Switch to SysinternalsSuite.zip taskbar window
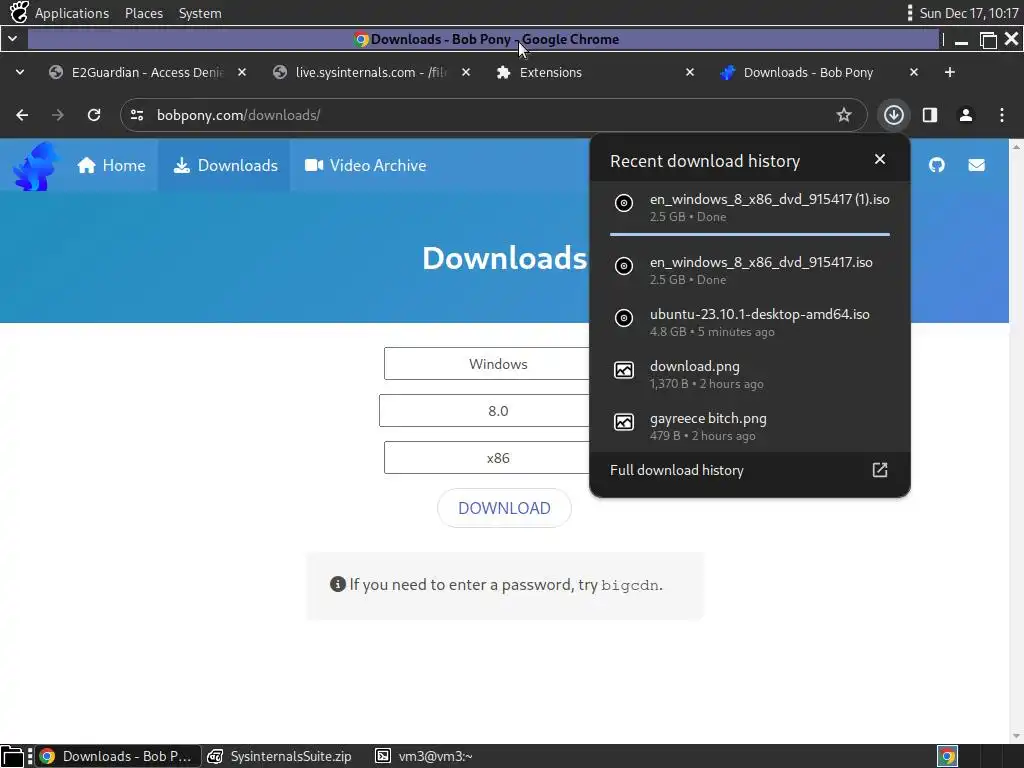1024x768 pixels. point(281,756)
